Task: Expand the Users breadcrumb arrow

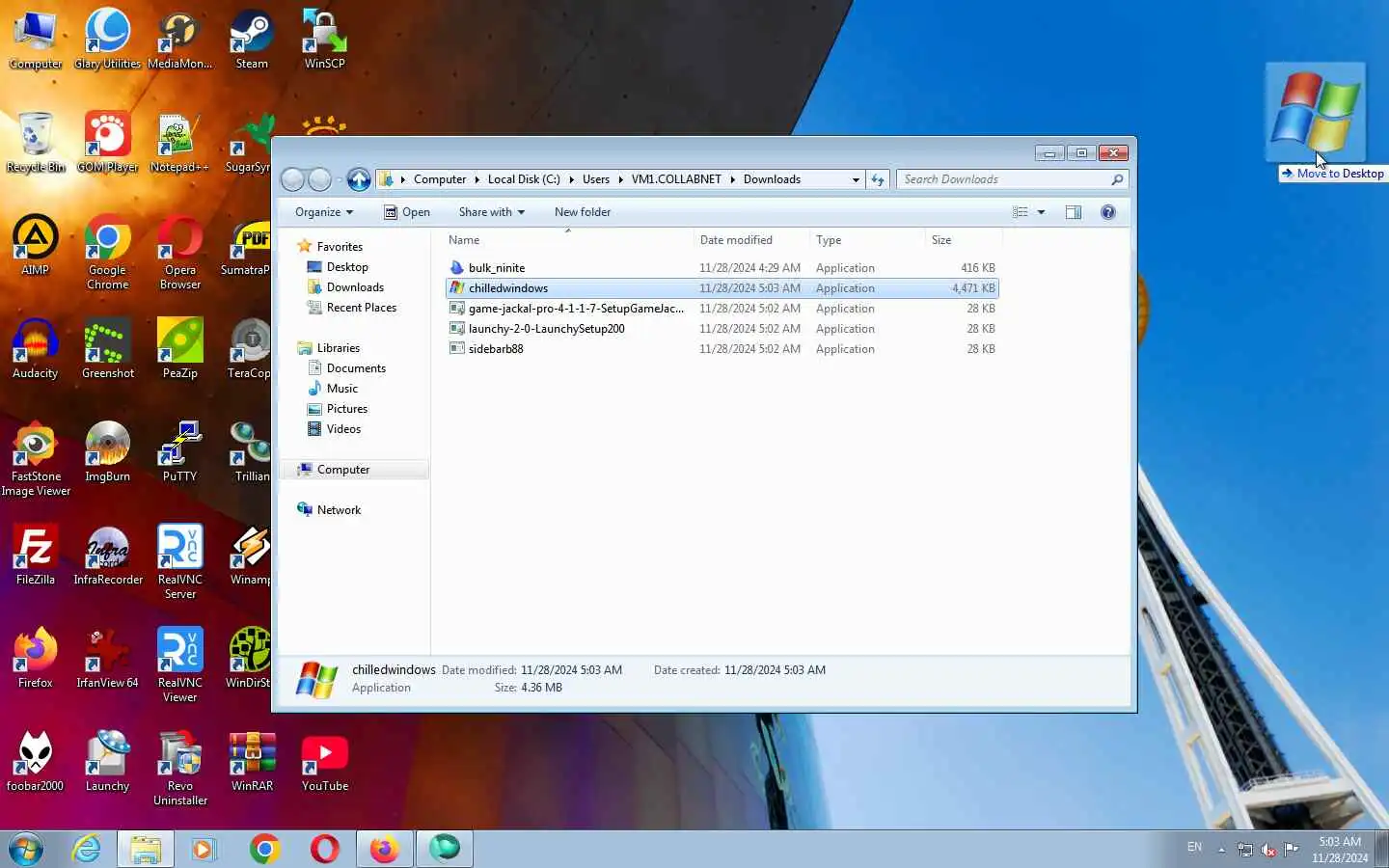Action: [620, 179]
